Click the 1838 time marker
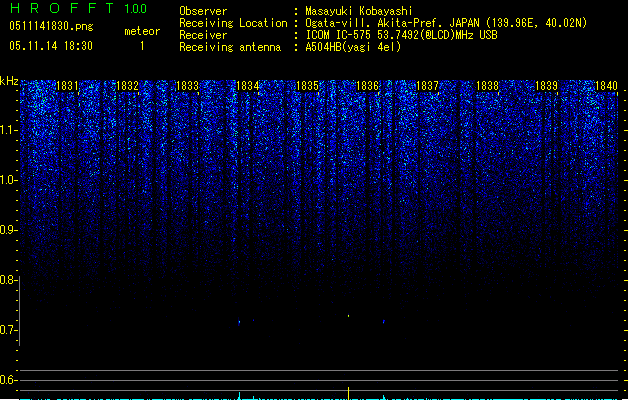This screenshot has height=400, width=629. tap(487, 86)
